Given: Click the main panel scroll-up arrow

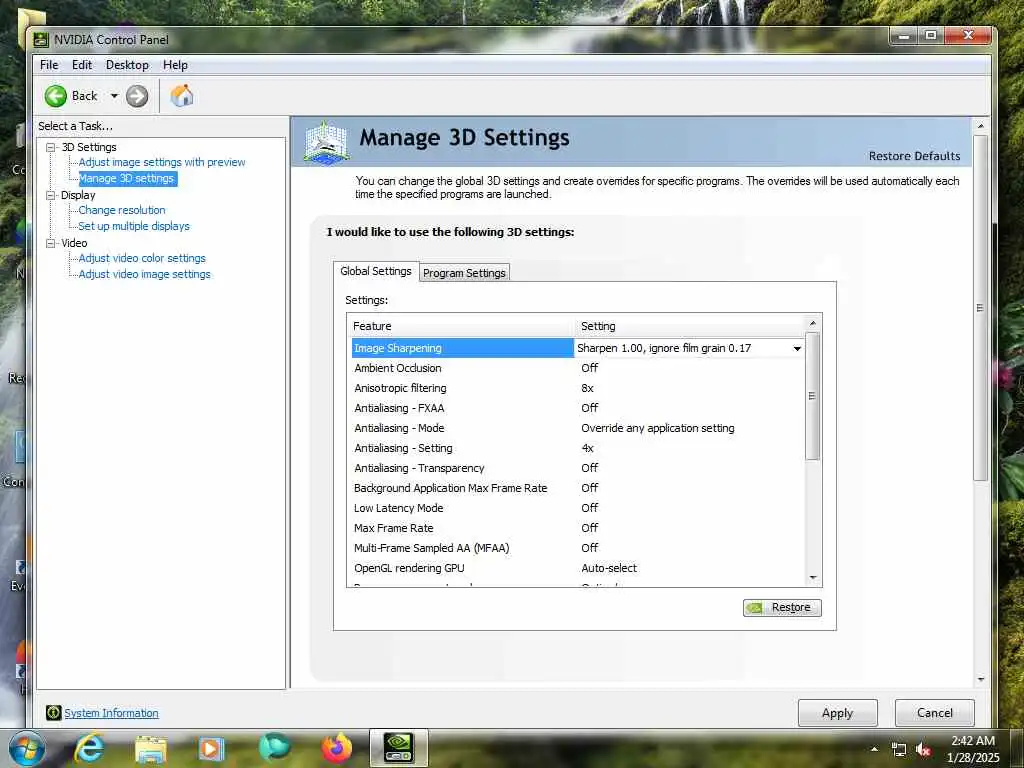Looking at the screenshot, I should (980, 125).
